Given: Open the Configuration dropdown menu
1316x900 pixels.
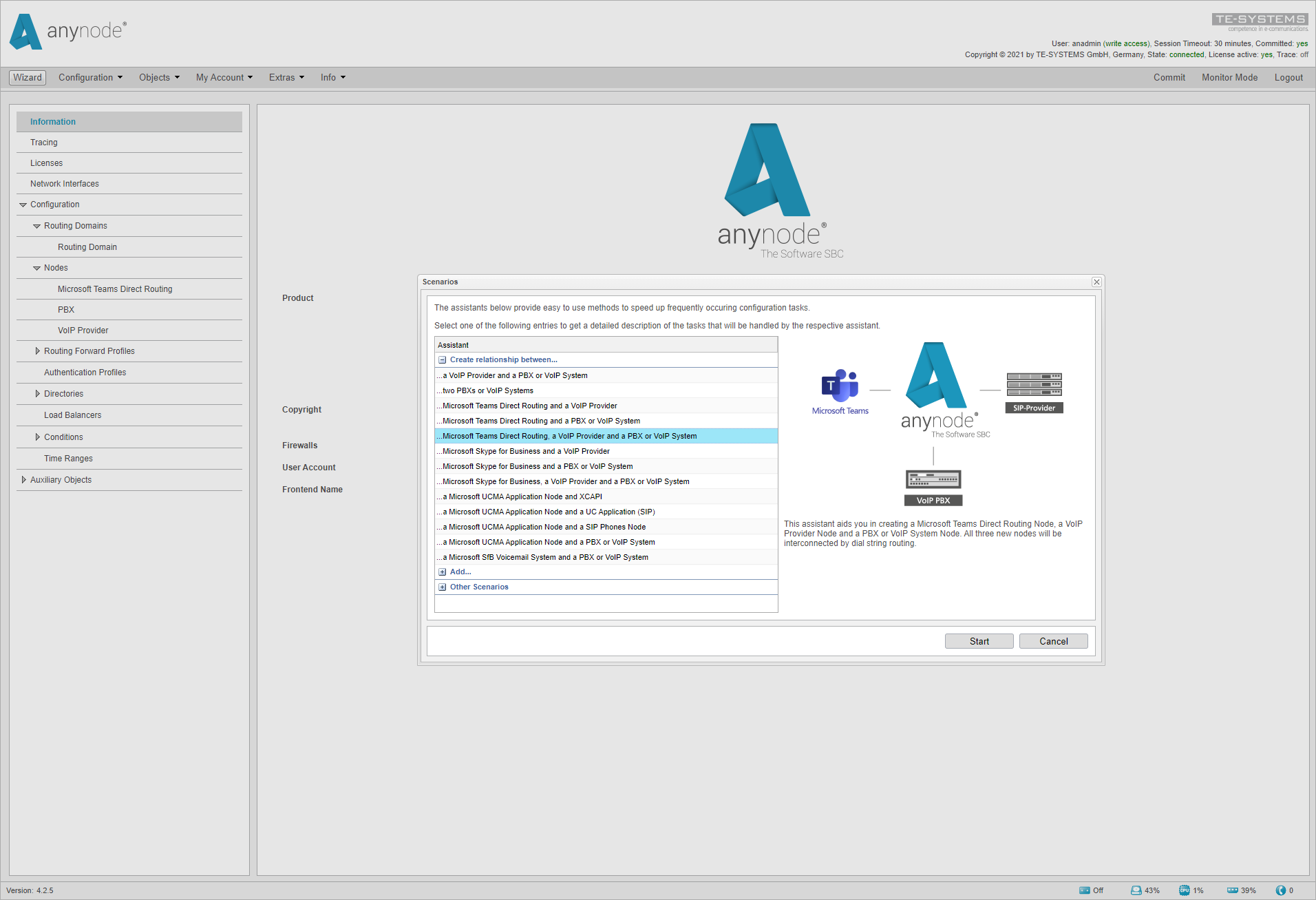Looking at the screenshot, I should (90, 77).
